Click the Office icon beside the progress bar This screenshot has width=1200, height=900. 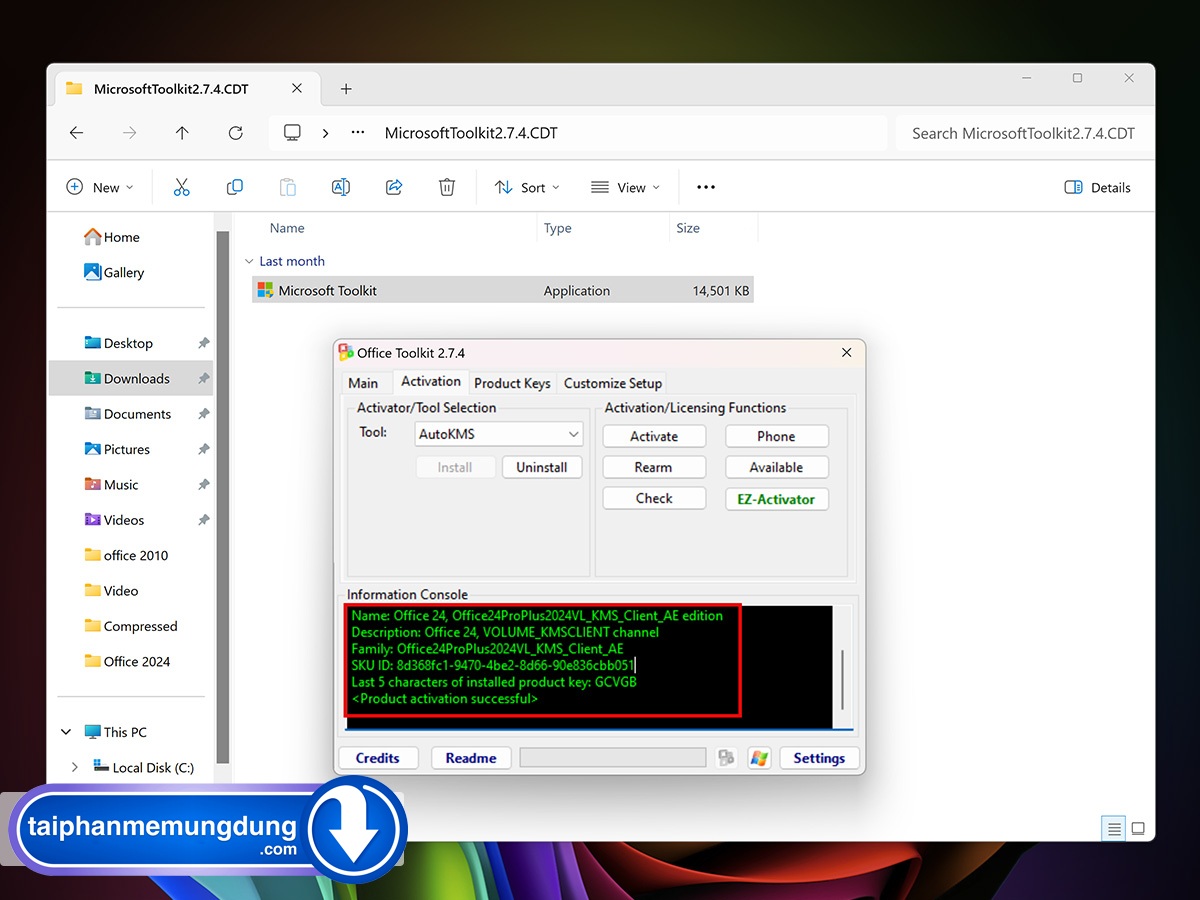tap(727, 758)
